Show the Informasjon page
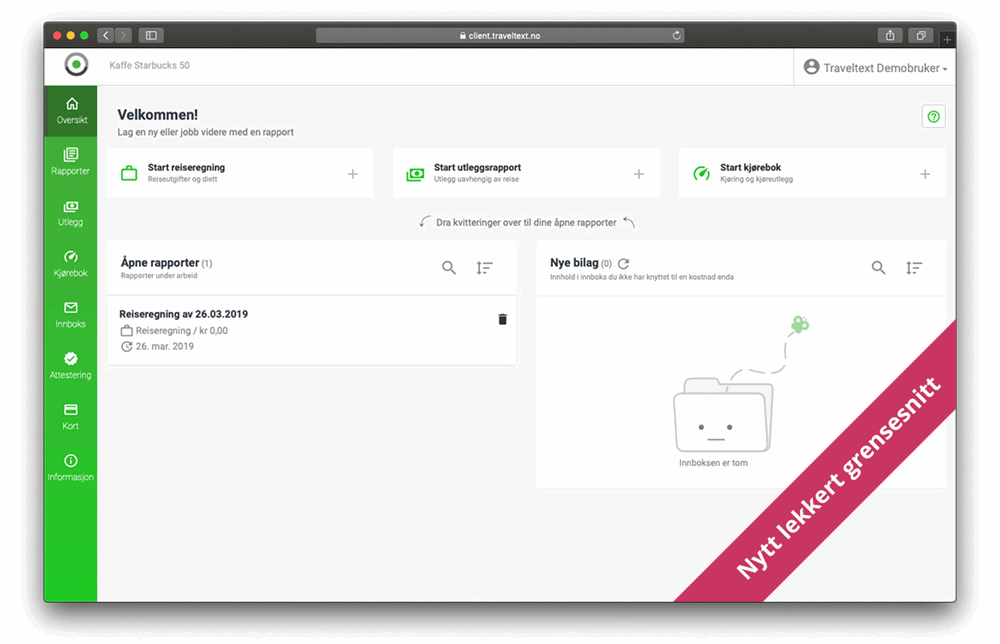Screen dimensions: 1000x644 71,467
